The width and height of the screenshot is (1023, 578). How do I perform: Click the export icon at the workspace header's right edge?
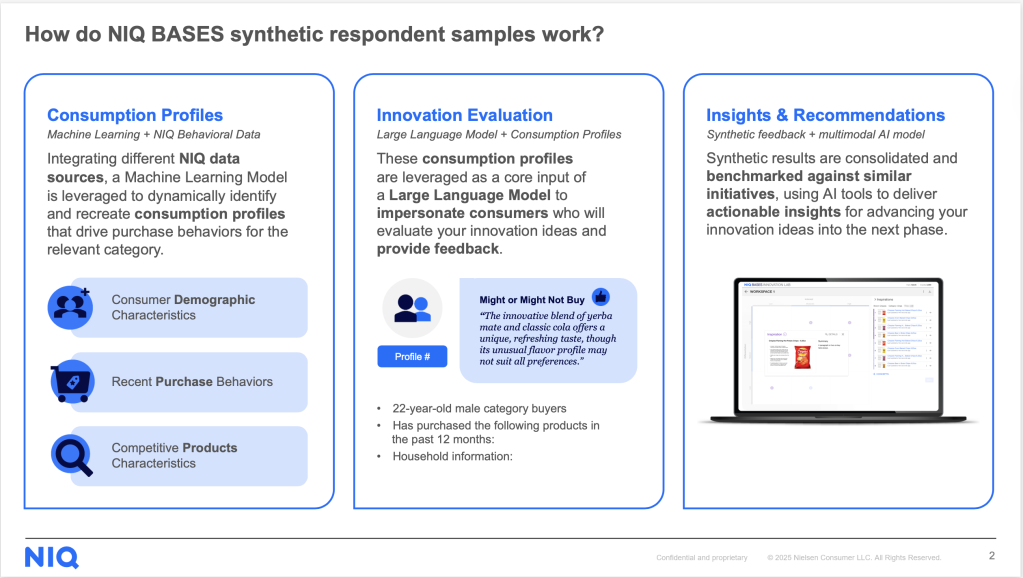tap(930, 291)
